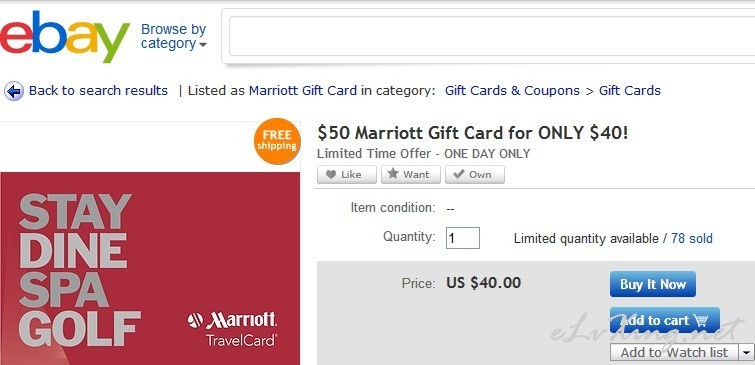755x365 pixels.
Task: Toggle the Own button
Action: click(x=475, y=175)
